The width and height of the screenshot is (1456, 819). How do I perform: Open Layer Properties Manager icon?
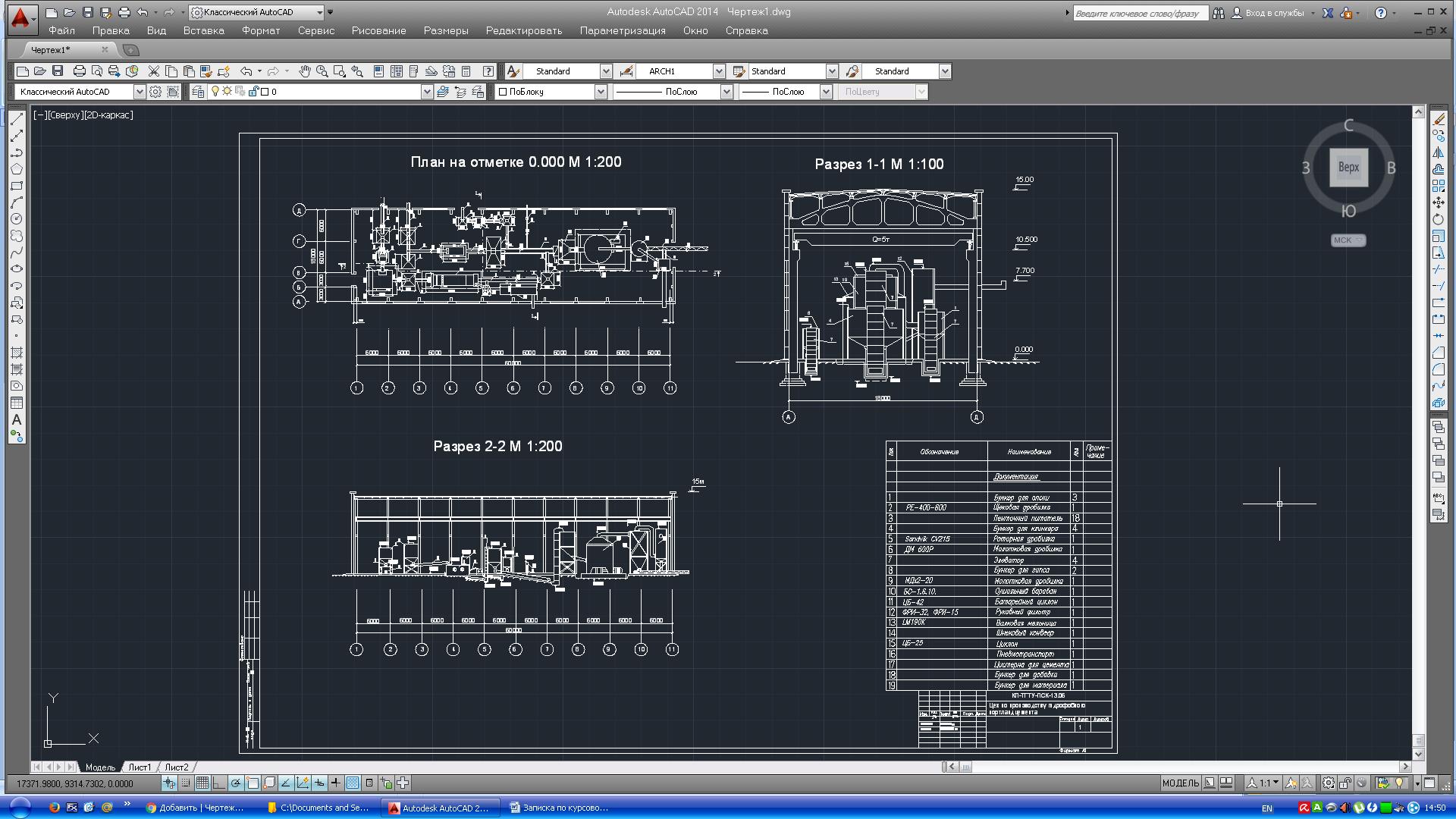tap(198, 92)
